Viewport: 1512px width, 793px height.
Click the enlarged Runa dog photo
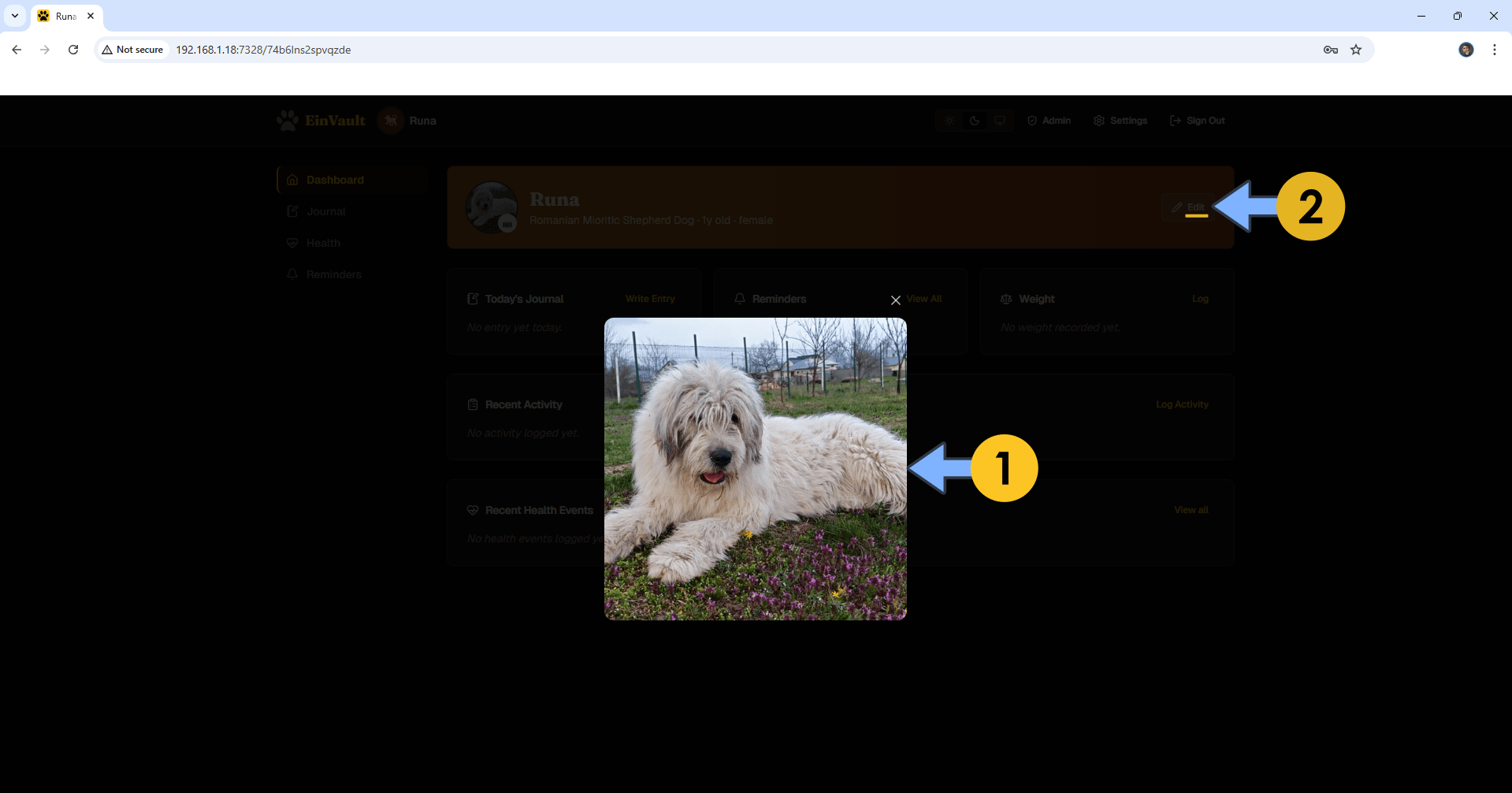[755, 469]
